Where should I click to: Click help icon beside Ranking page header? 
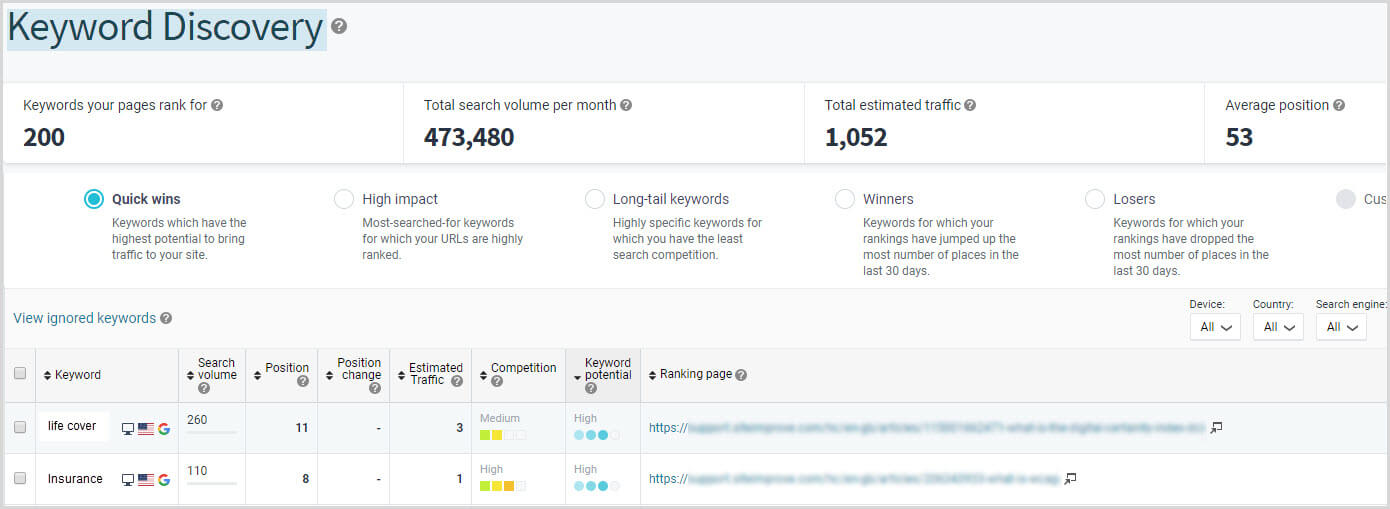pos(741,375)
